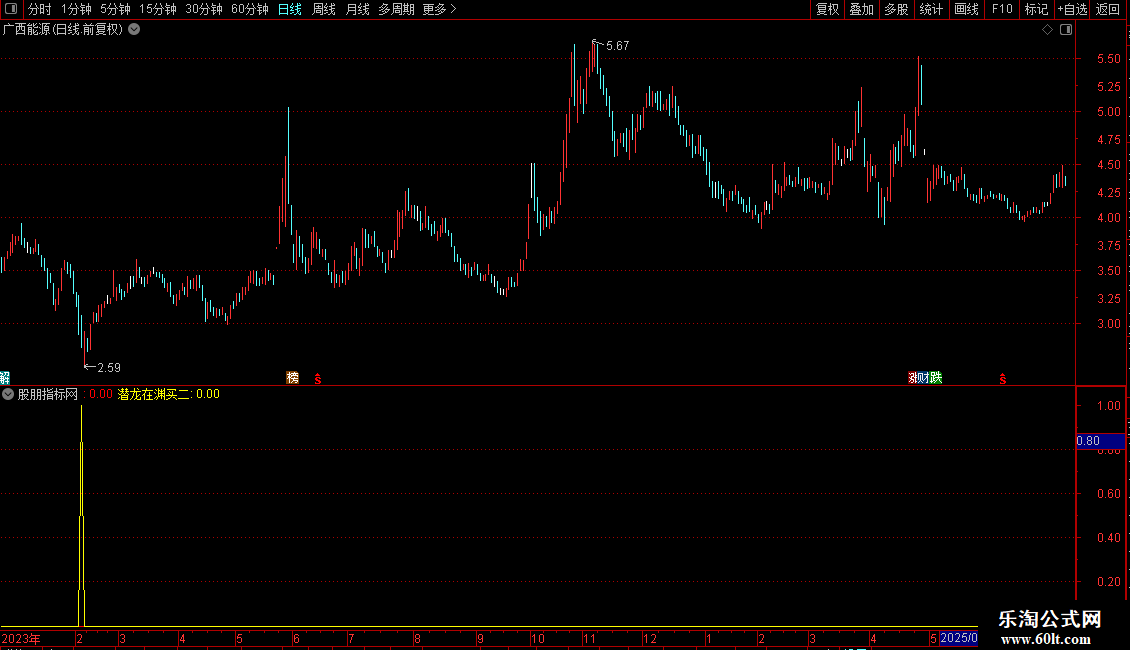Click the 2023年 label on time axis

21,638
